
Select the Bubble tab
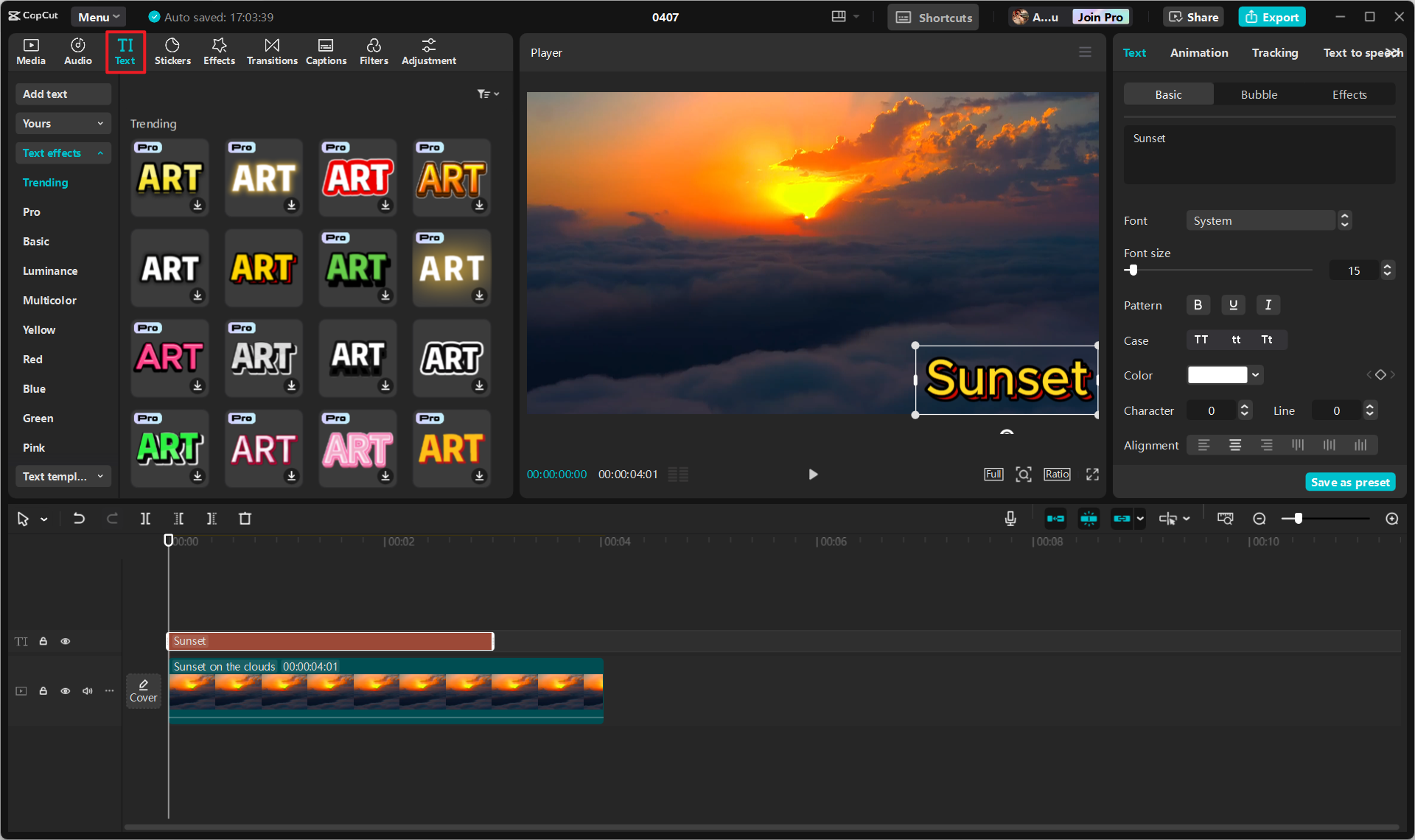click(x=1259, y=94)
